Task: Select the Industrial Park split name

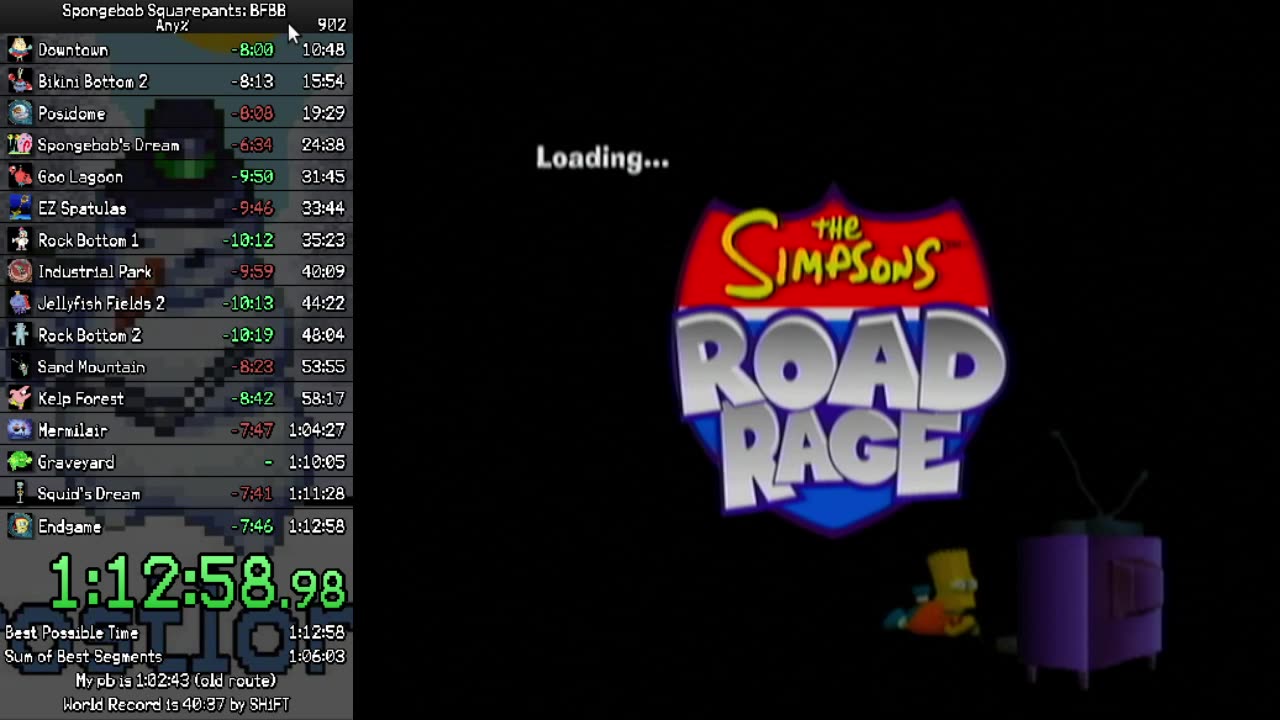Action: click(x=95, y=272)
